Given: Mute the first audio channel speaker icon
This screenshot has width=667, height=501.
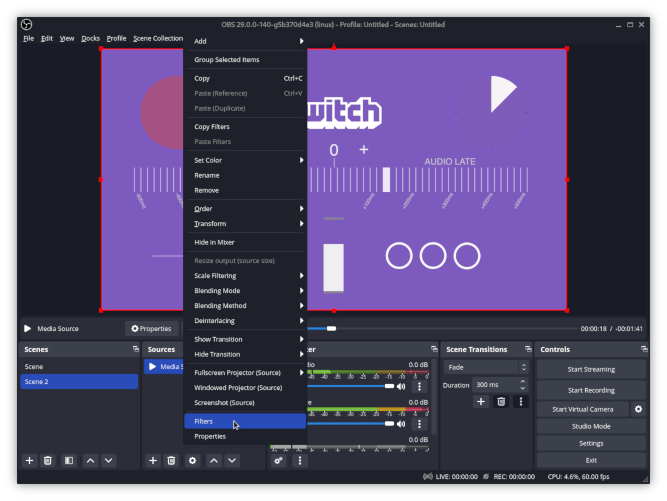Looking at the screenshot, I should pyautogui.click(x=401, y=387).
